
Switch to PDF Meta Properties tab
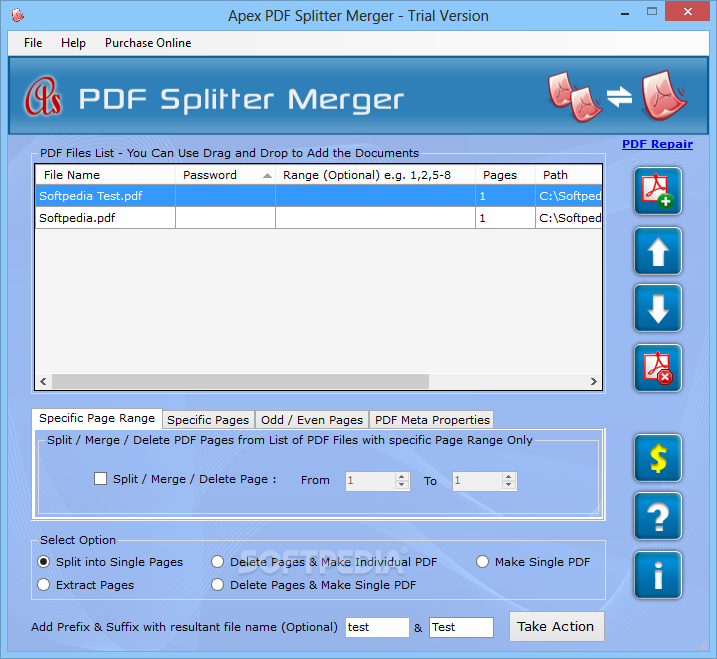(432, 420)
